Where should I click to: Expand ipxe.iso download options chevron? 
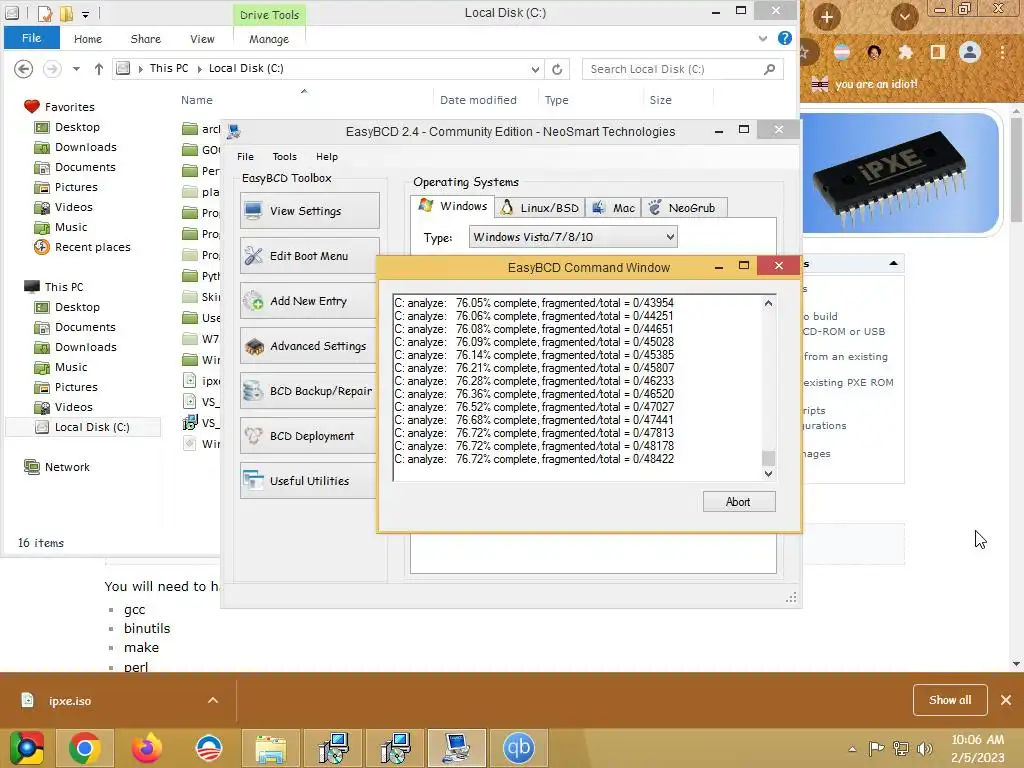[213, 700]
